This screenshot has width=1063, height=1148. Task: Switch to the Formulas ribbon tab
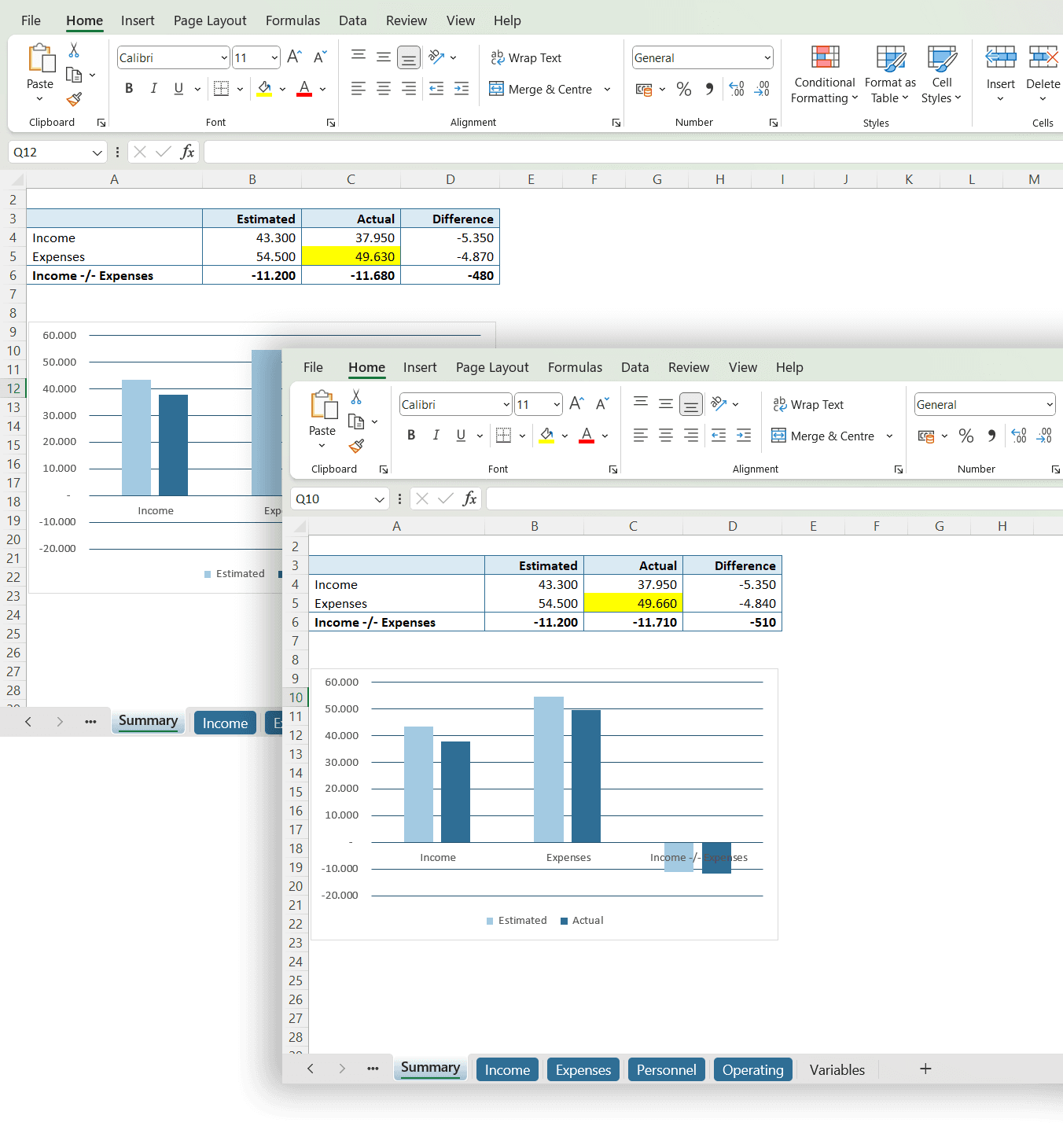click(x=575, y=367)
